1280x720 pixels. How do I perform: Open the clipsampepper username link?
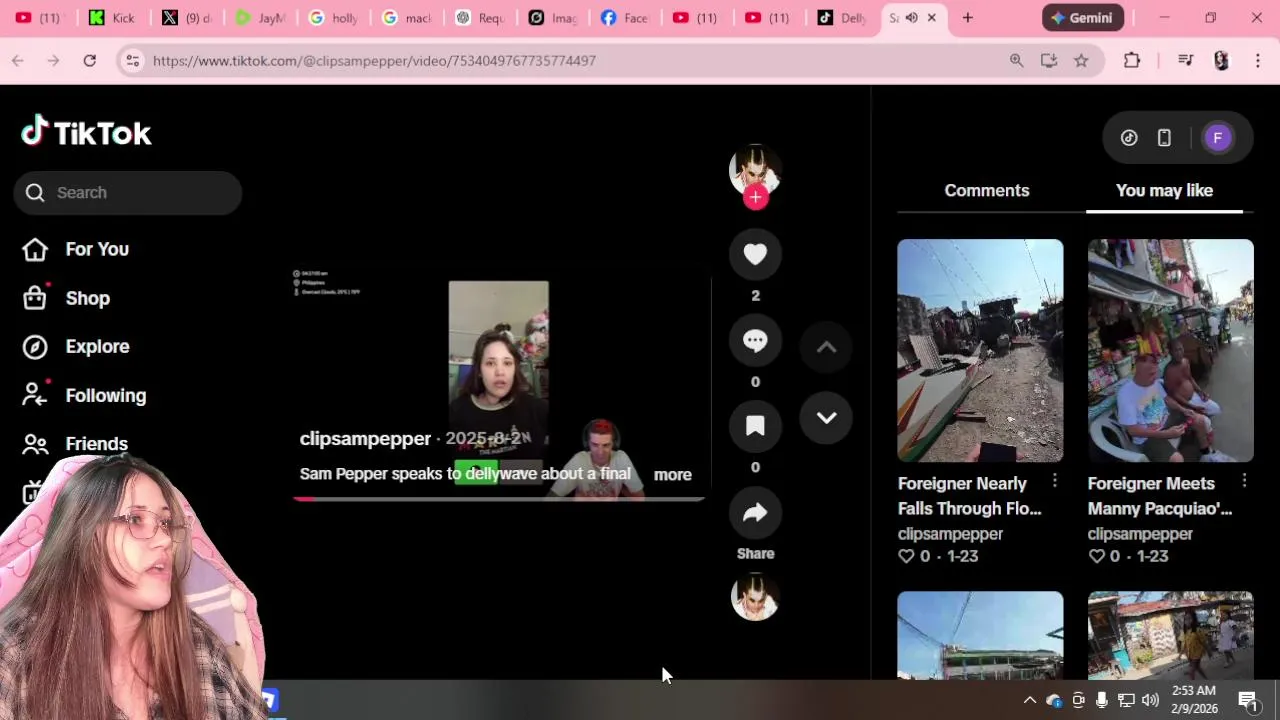pyautogui.click(x=365, y=438)
